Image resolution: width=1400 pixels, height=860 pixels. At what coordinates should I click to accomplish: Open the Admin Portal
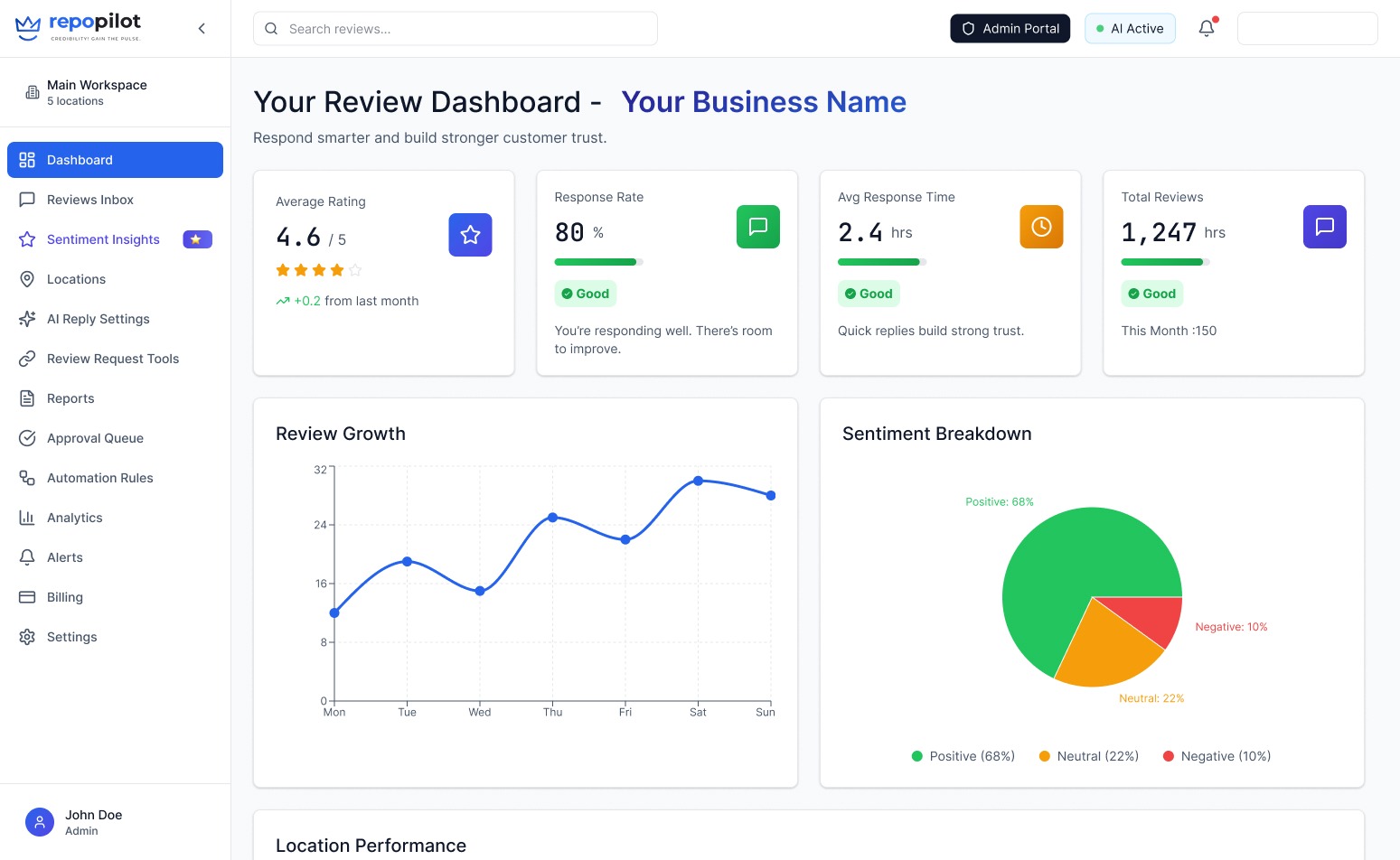tap(1010, 28)
